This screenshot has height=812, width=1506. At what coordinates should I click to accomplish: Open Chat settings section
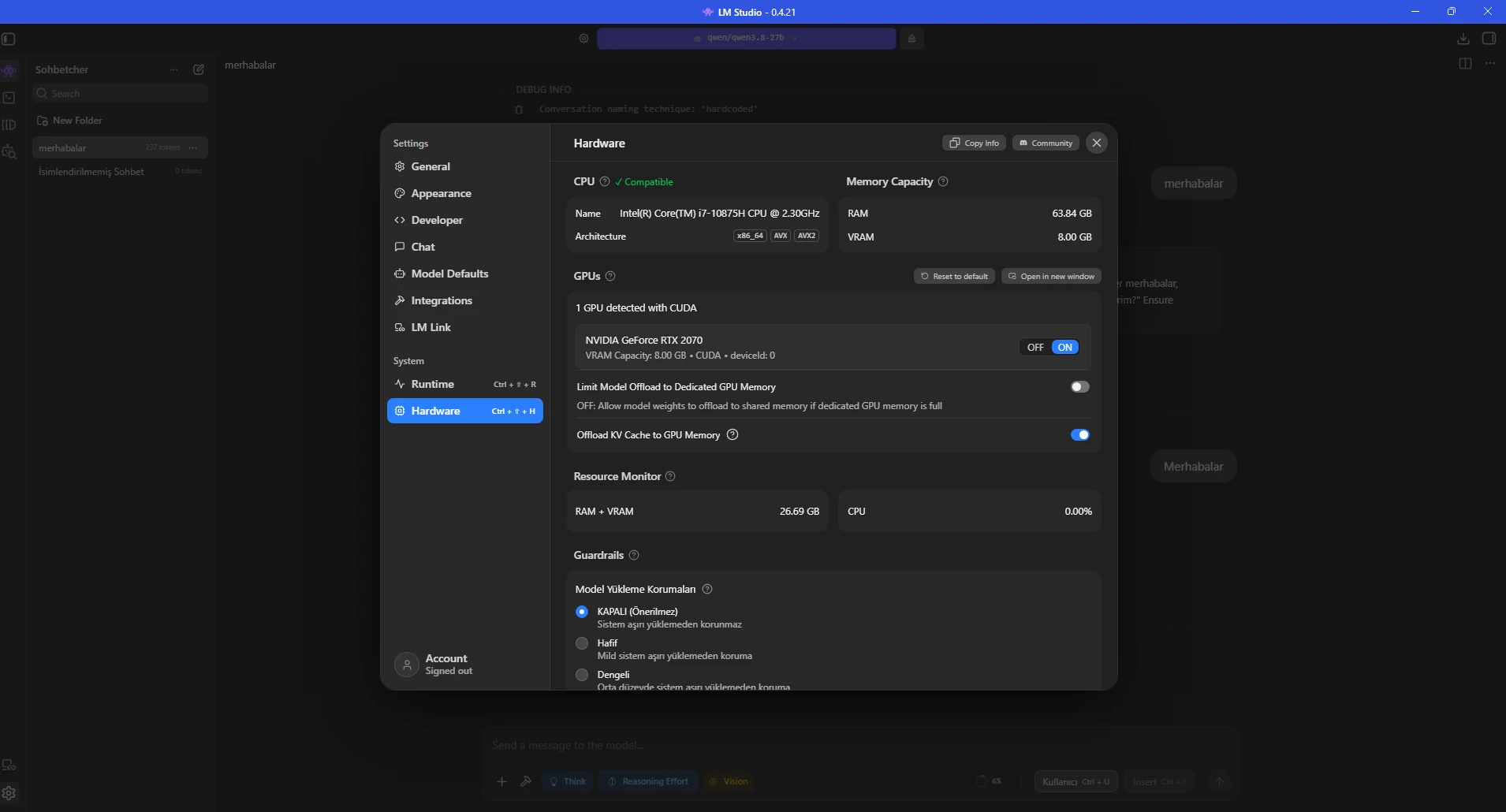(x=465, y=247)
